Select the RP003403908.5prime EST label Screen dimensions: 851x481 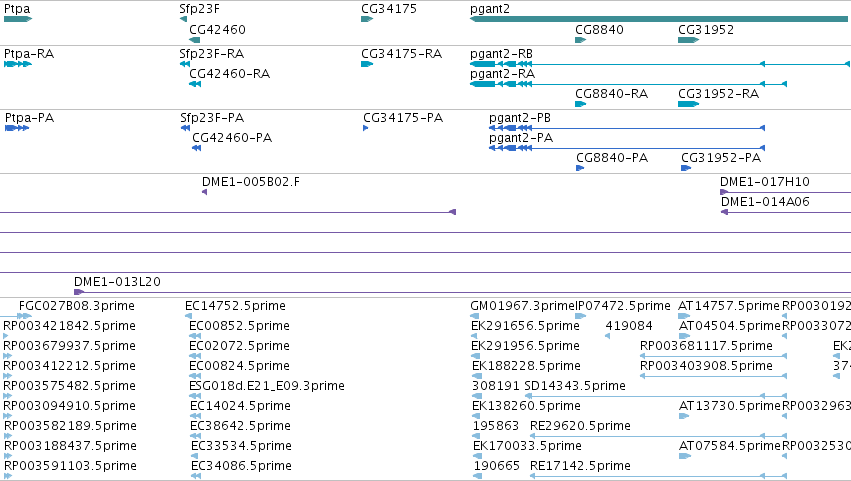click(706, 366)
